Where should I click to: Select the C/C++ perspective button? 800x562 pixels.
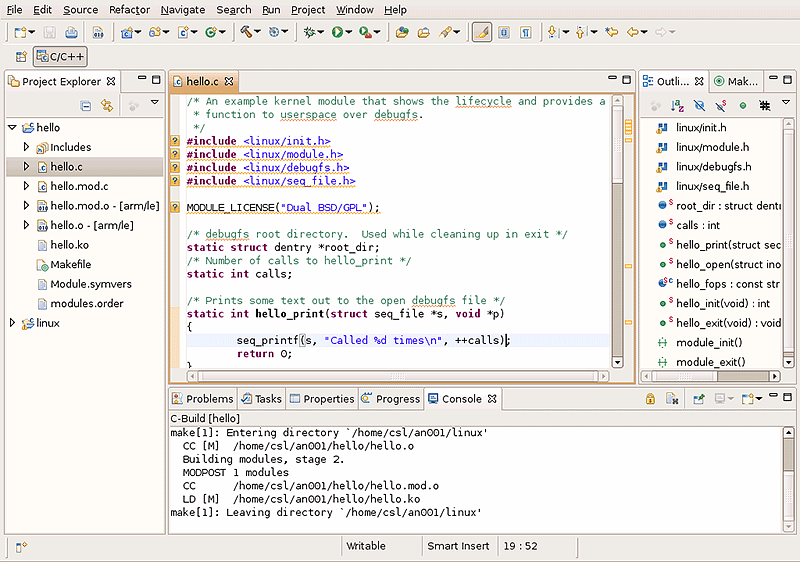tap(61, 57)
